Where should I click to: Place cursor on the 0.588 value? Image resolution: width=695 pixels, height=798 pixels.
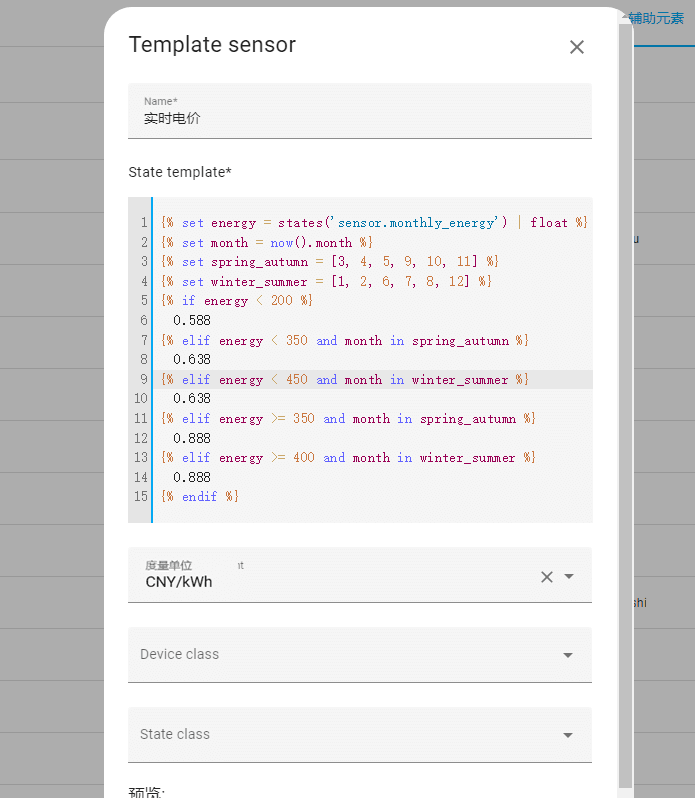point(192,321)
